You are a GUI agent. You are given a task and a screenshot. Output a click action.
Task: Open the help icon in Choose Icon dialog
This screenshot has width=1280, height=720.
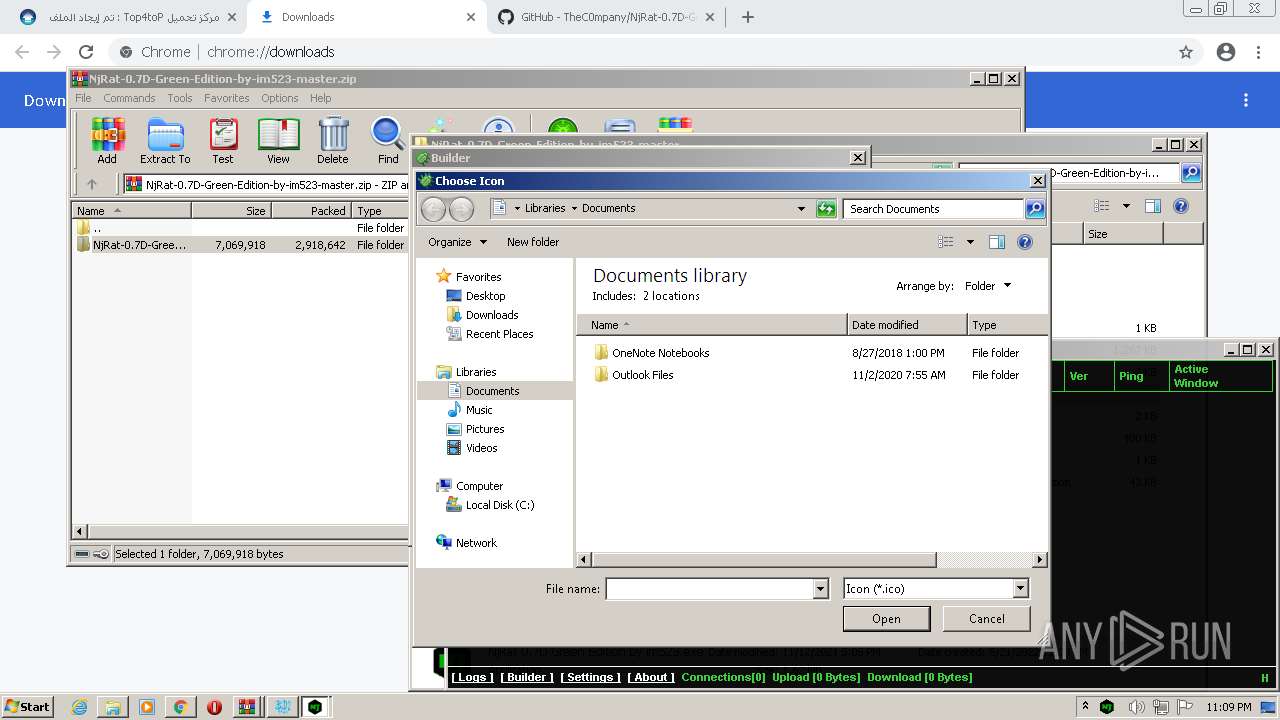point(1024,242)
